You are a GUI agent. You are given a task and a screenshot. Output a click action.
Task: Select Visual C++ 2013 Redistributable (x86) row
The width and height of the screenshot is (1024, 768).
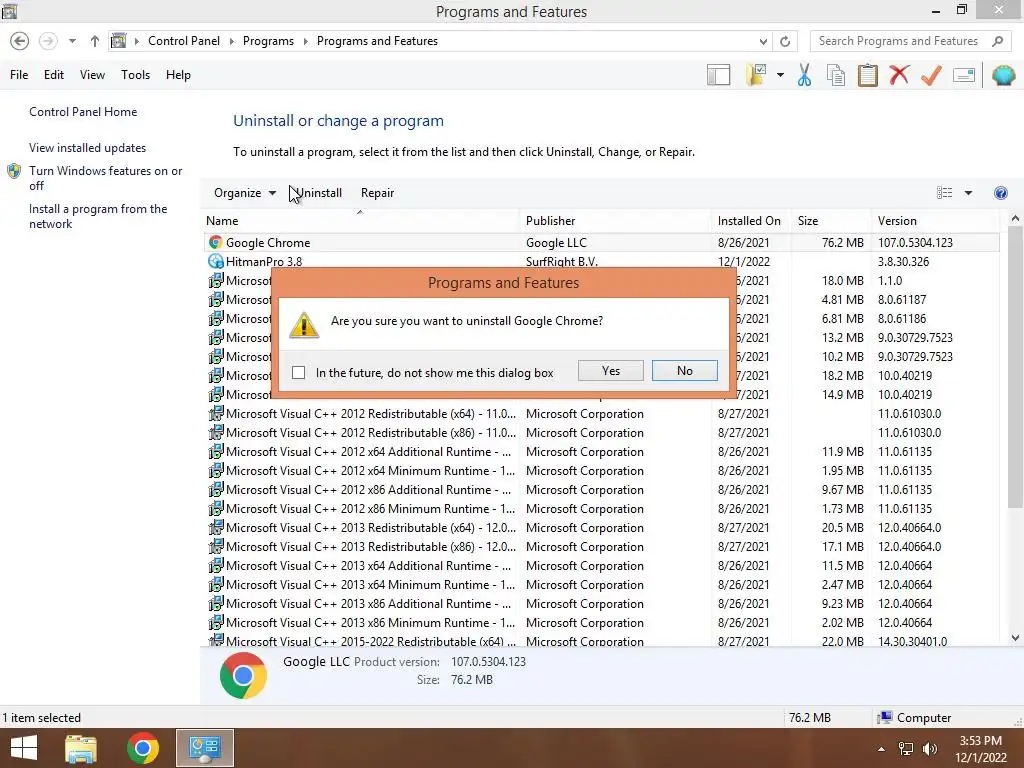pyautogui.click(x=601, y=546)
